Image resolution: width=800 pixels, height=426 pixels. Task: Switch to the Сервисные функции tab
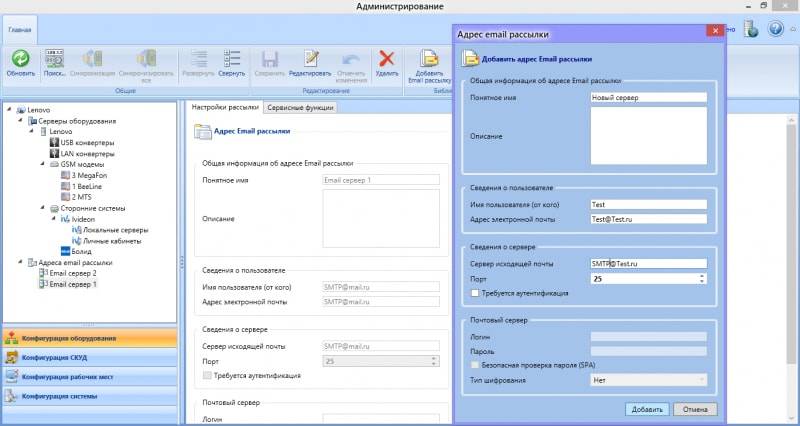pyautogui.click(x=300, y=107)
